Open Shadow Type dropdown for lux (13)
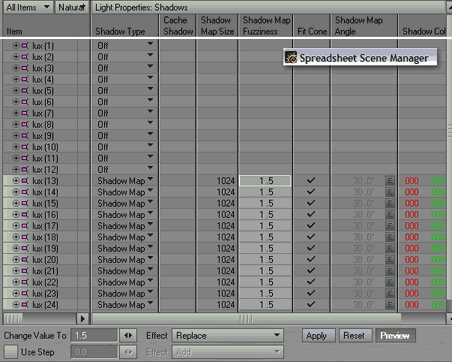This screenshot has height=362, width=452. tap(150, 179)
